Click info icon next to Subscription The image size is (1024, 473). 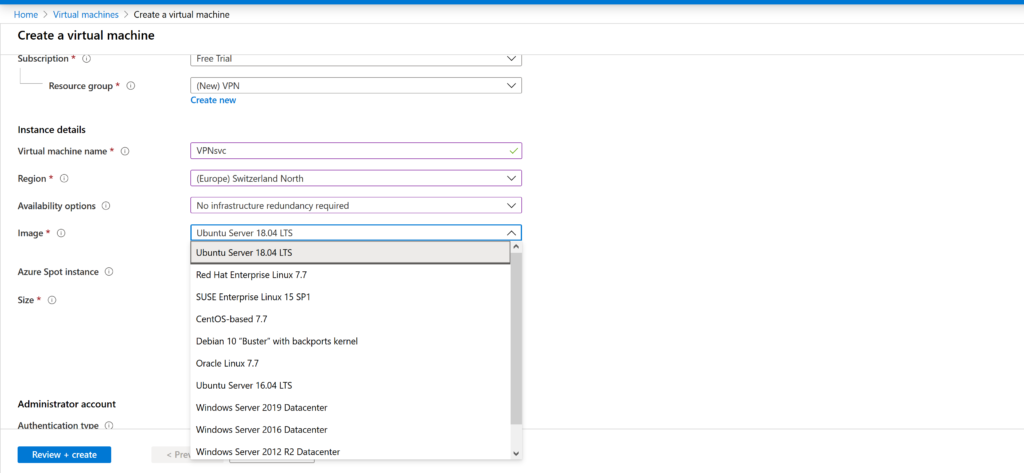[86, 59]
